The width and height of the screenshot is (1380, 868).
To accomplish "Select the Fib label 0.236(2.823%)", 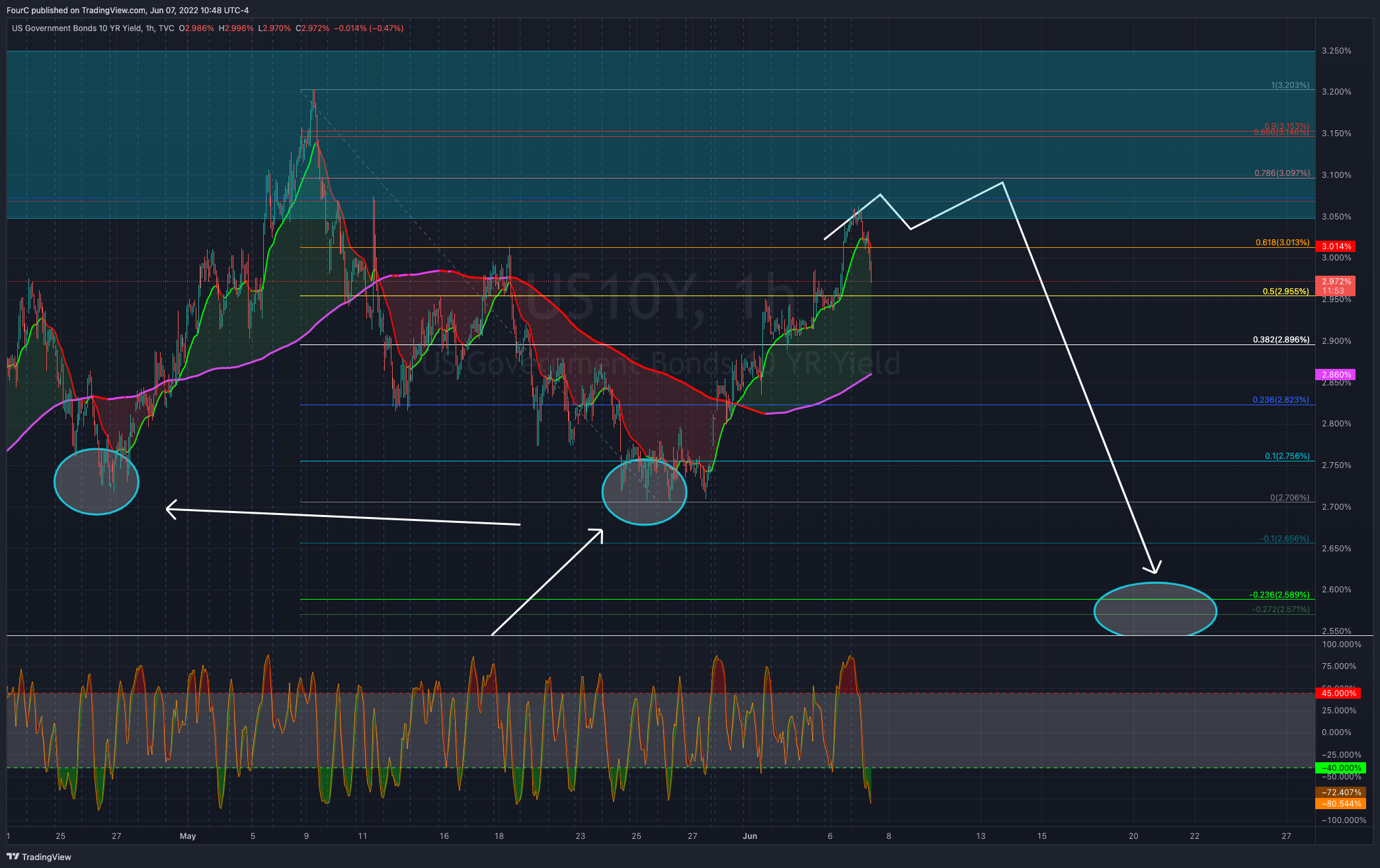I will tap(1281, 400).
